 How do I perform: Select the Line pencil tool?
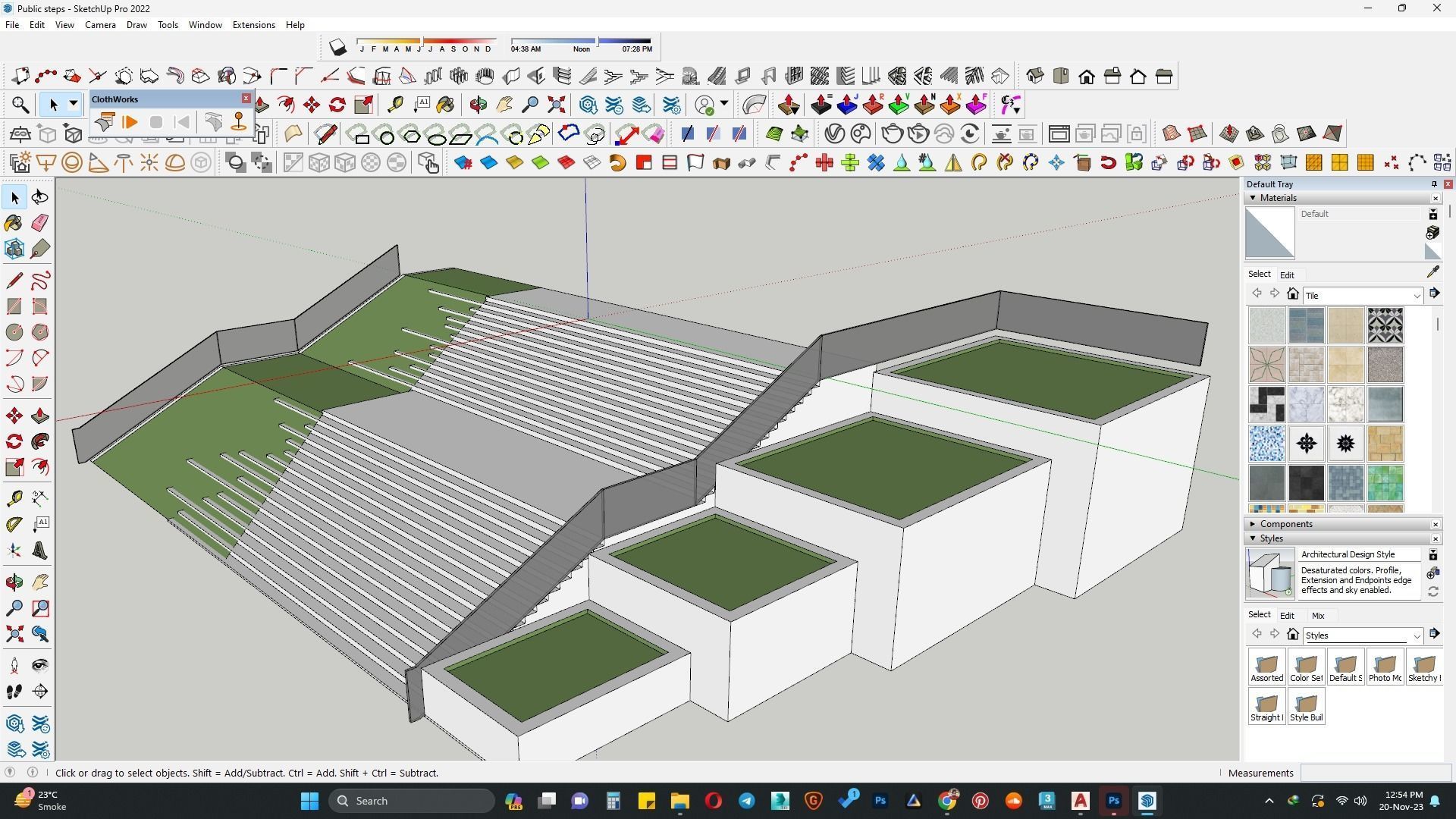point(14,281)
